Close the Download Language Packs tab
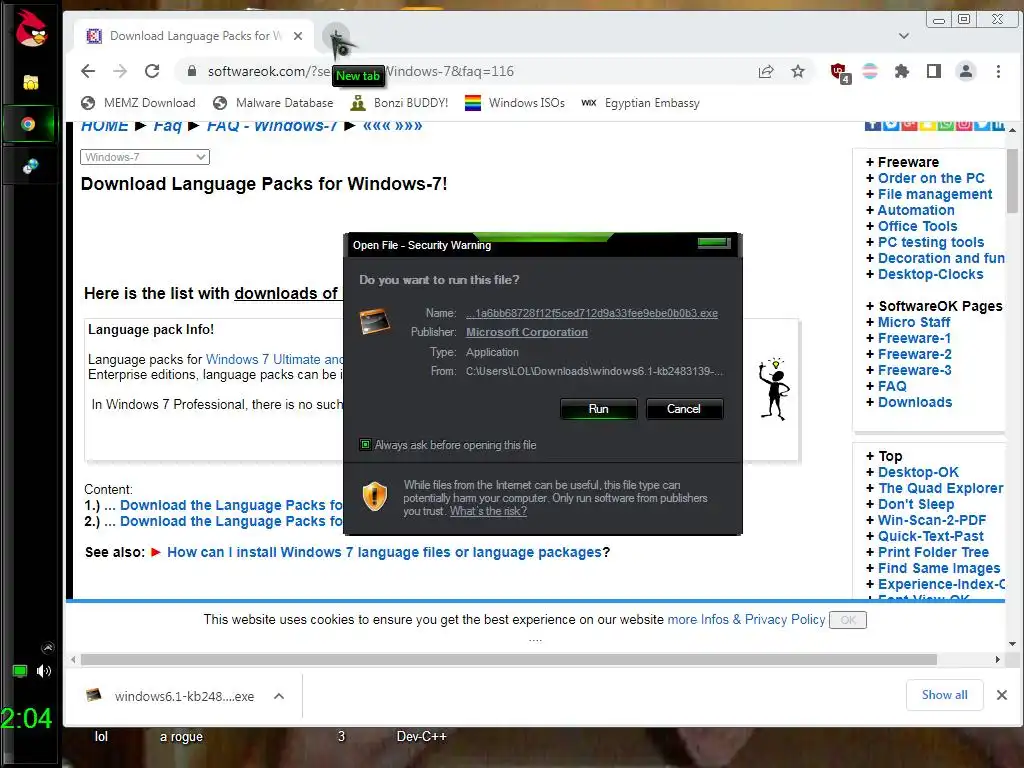 298,36
